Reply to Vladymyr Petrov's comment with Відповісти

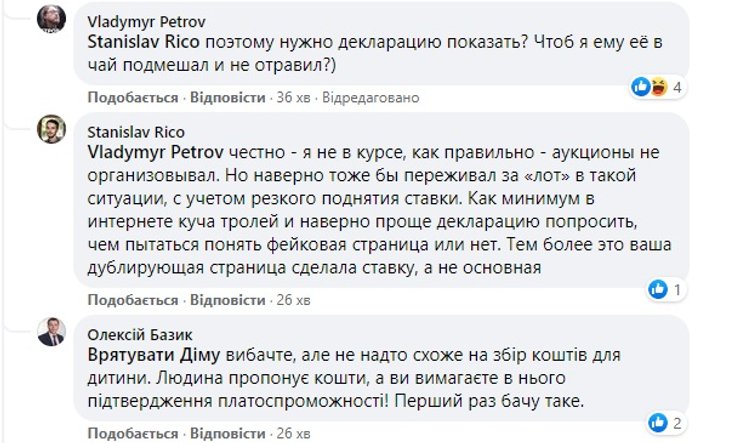click(x=227, y=98)
